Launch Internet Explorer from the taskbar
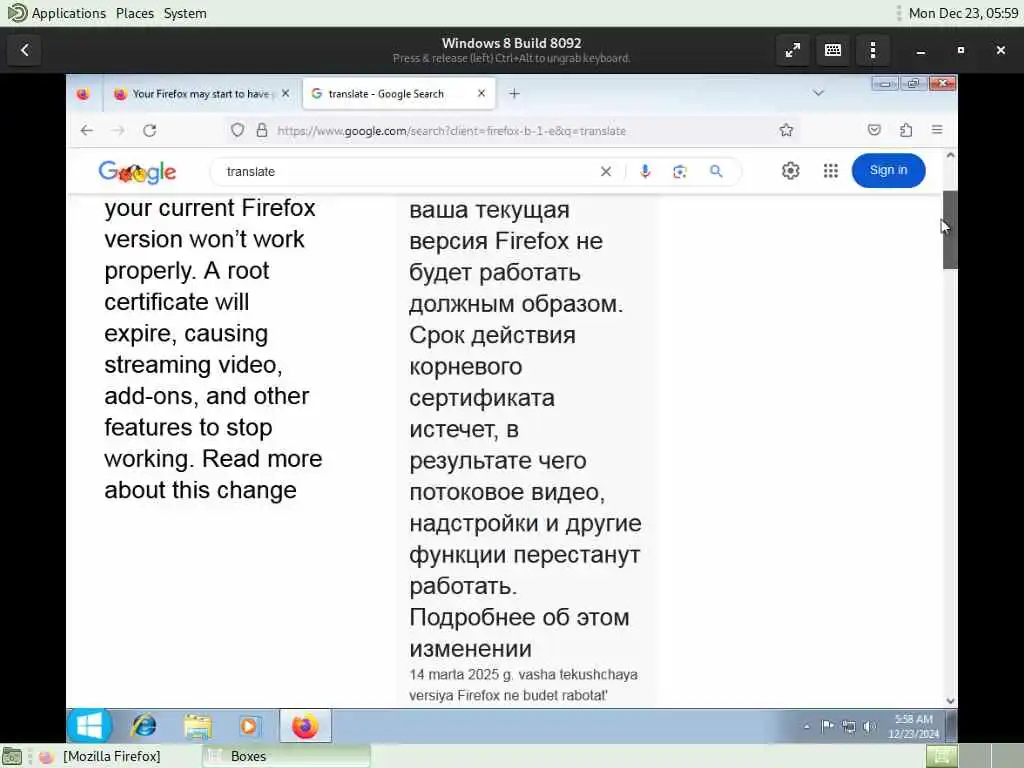1024x768 pixels. [144, 726]
